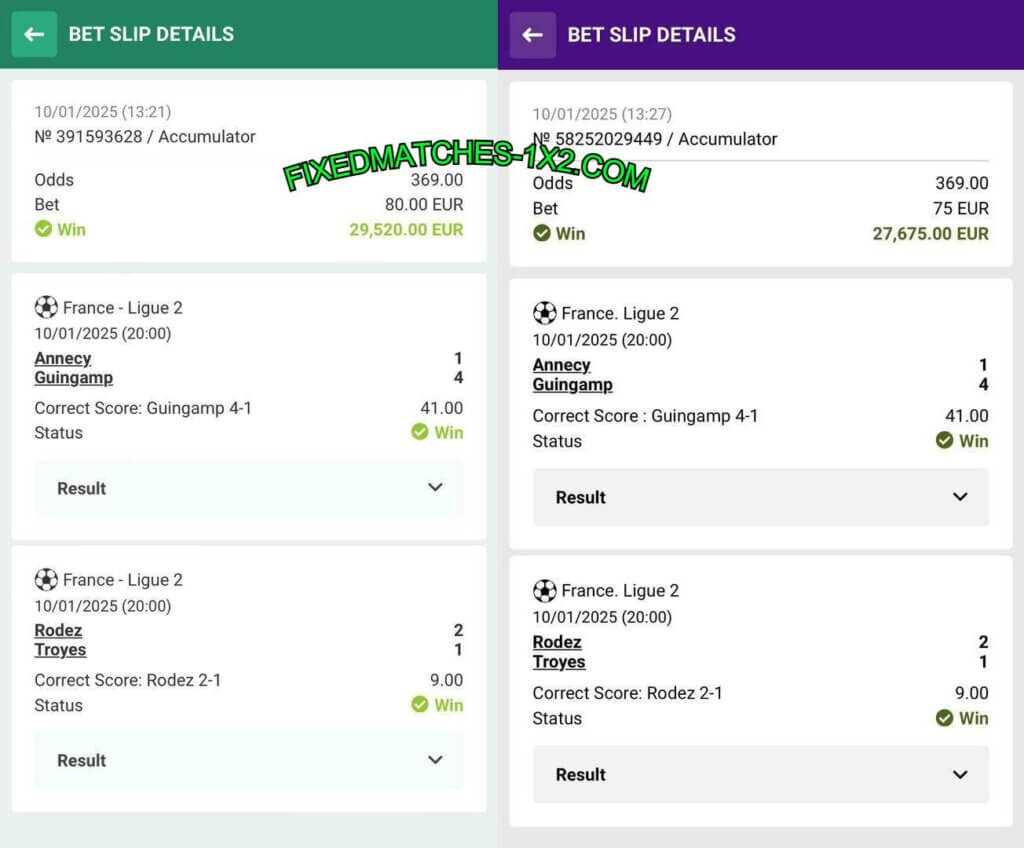Image resolution: width=1024 pixels, height=848 pixels.
Task: Expand Result under green Rodez 2-1 bet
Action: click(435, 760)
